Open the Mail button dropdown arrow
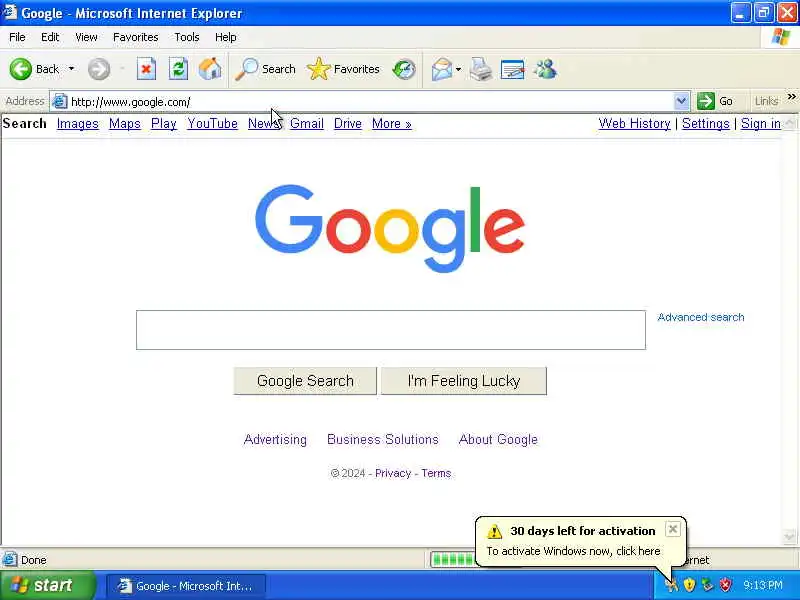This screenshot has width=800, height=600. click(458, 69)
